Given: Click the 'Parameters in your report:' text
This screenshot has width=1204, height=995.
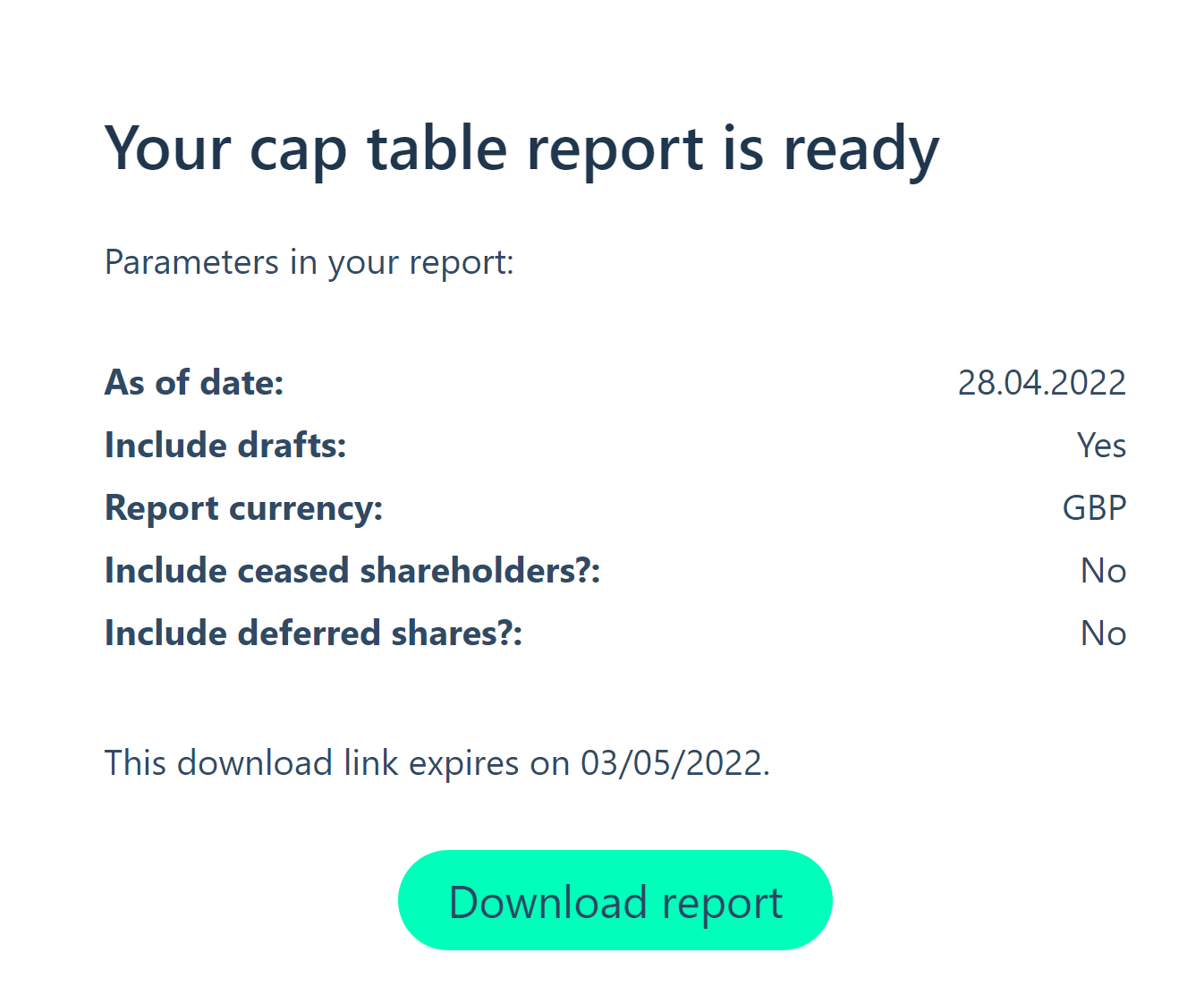Looking at the screenshot, I should click(309, 263).
